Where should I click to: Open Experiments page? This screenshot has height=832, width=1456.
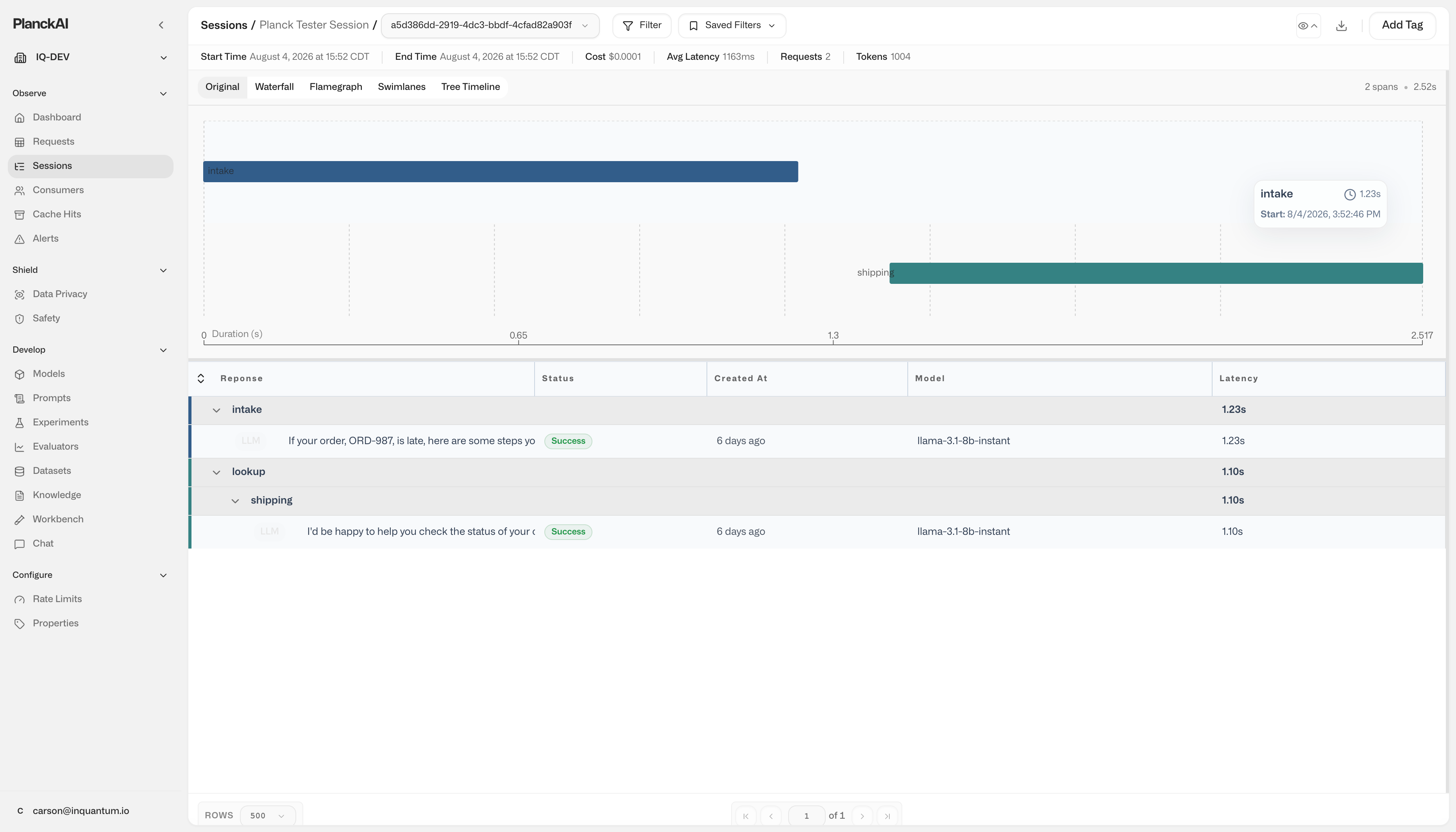(x=91, y=422)
